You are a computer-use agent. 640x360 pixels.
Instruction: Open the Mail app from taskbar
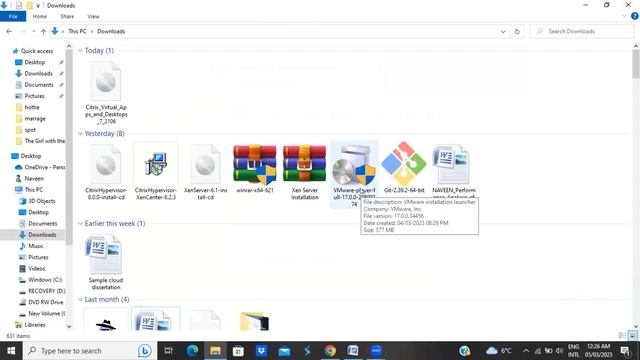pos(284,351)
